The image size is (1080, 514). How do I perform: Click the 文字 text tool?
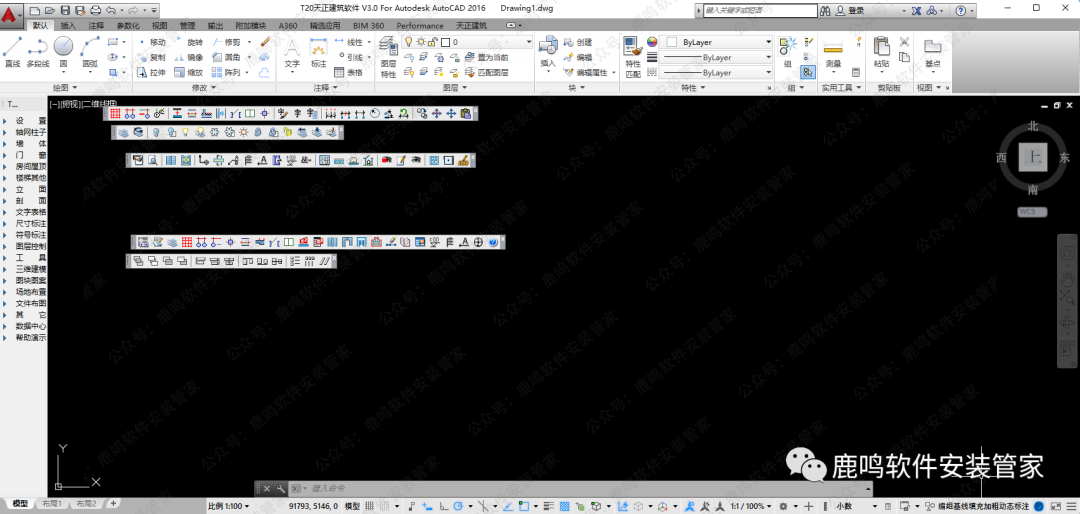pyautogui.click(x=292, y=53)
